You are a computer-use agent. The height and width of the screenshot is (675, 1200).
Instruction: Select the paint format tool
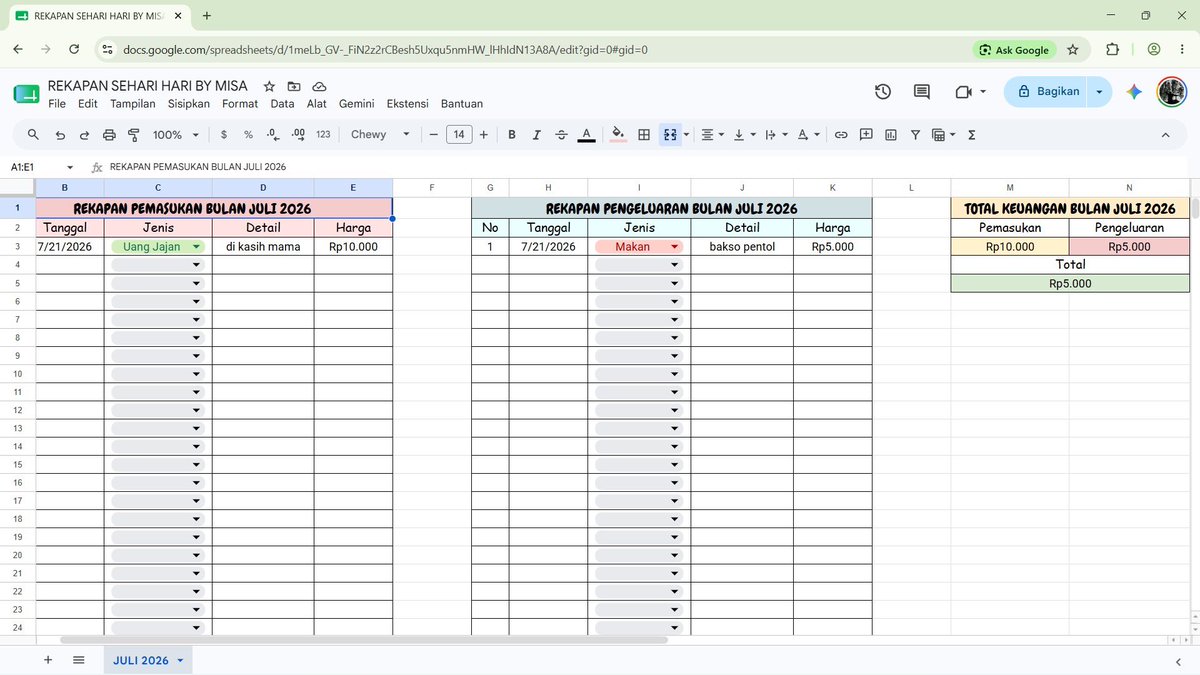click(x=133, y=134)
